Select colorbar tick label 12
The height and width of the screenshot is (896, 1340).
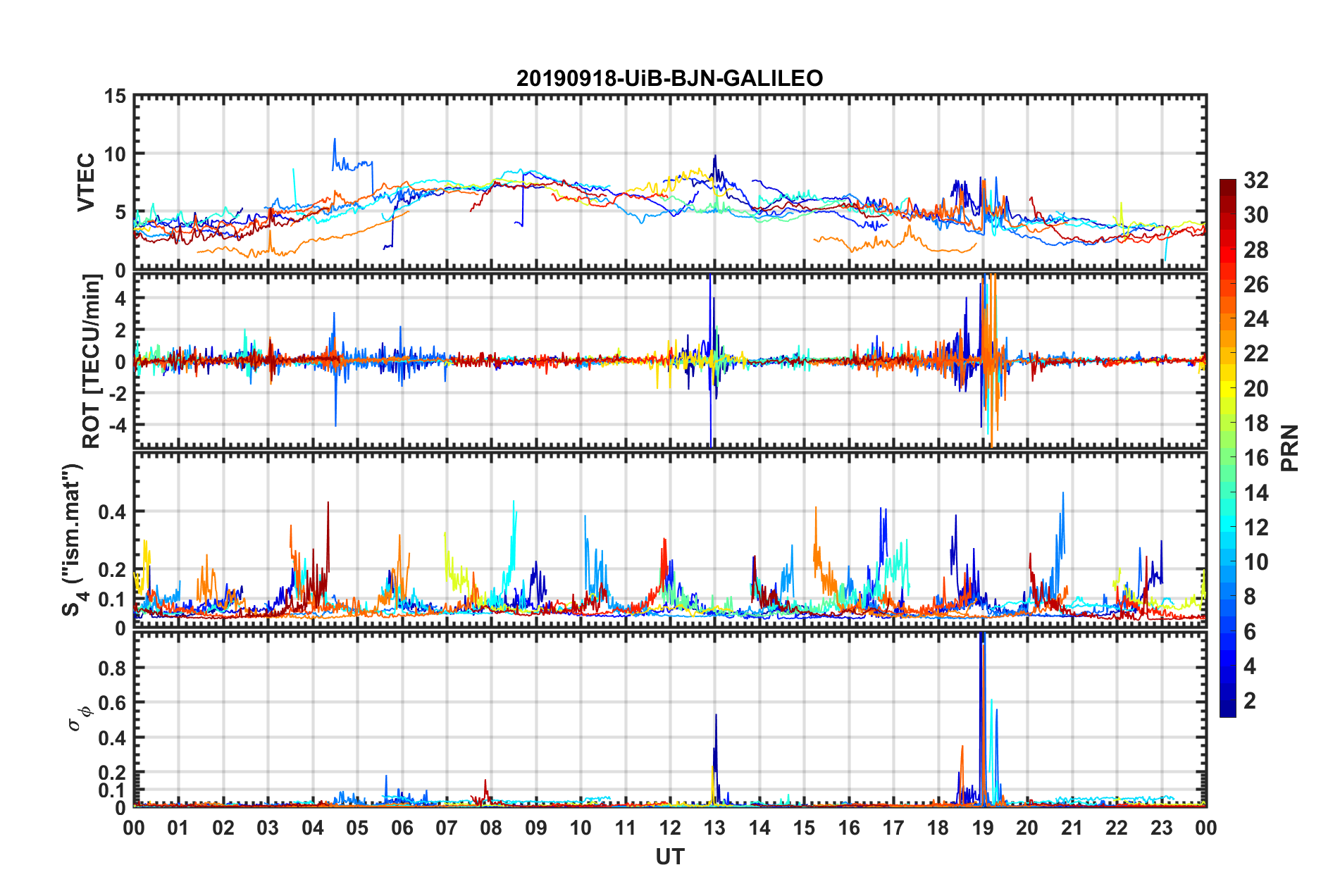tap(1255, 528)
